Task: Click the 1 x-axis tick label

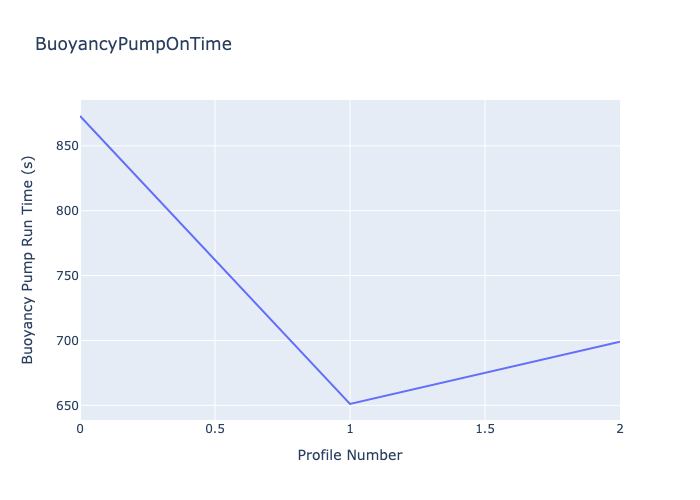Action: [x=350, y=429]
